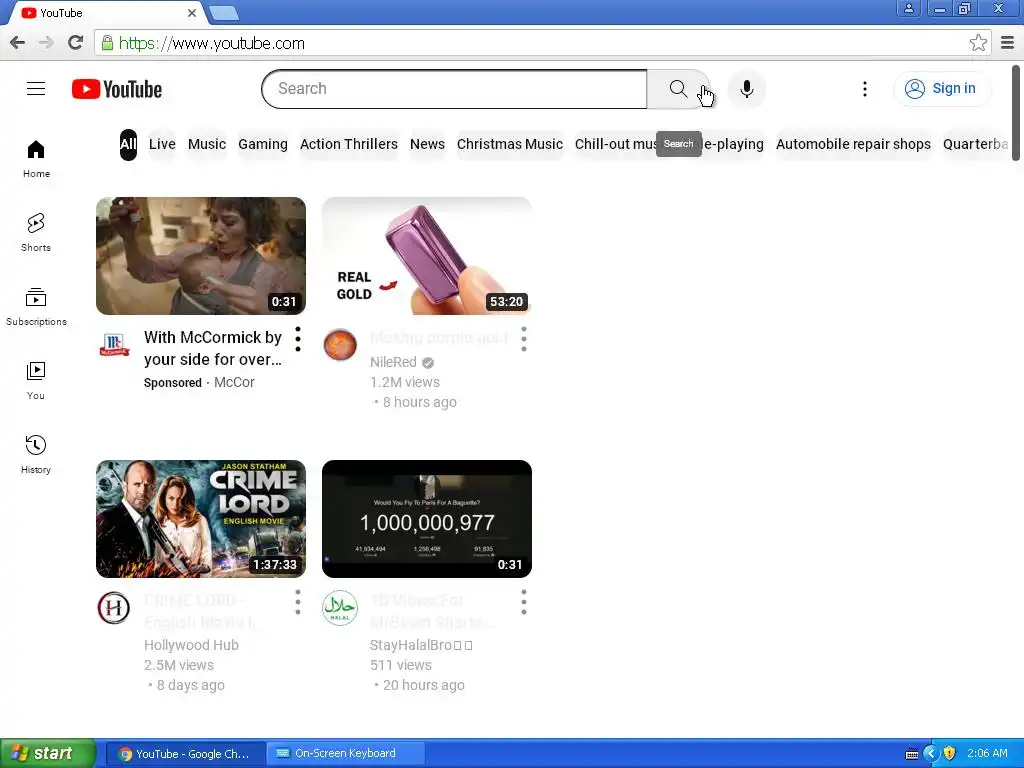Play the Crime Lord movie thumbnail
This screenshot has width=1024, height=768.
coord(200,519)
